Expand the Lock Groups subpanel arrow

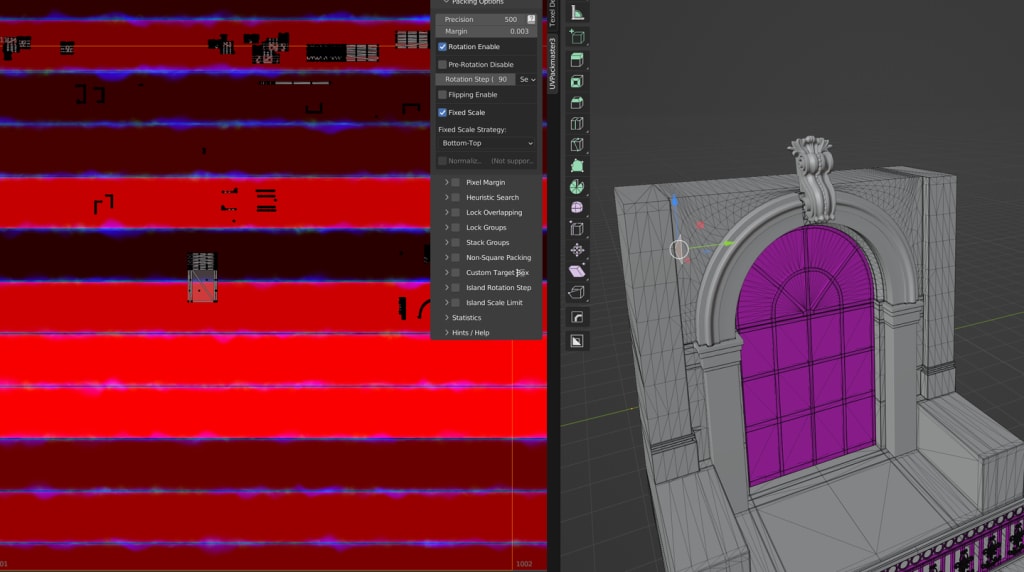(447, 228)
